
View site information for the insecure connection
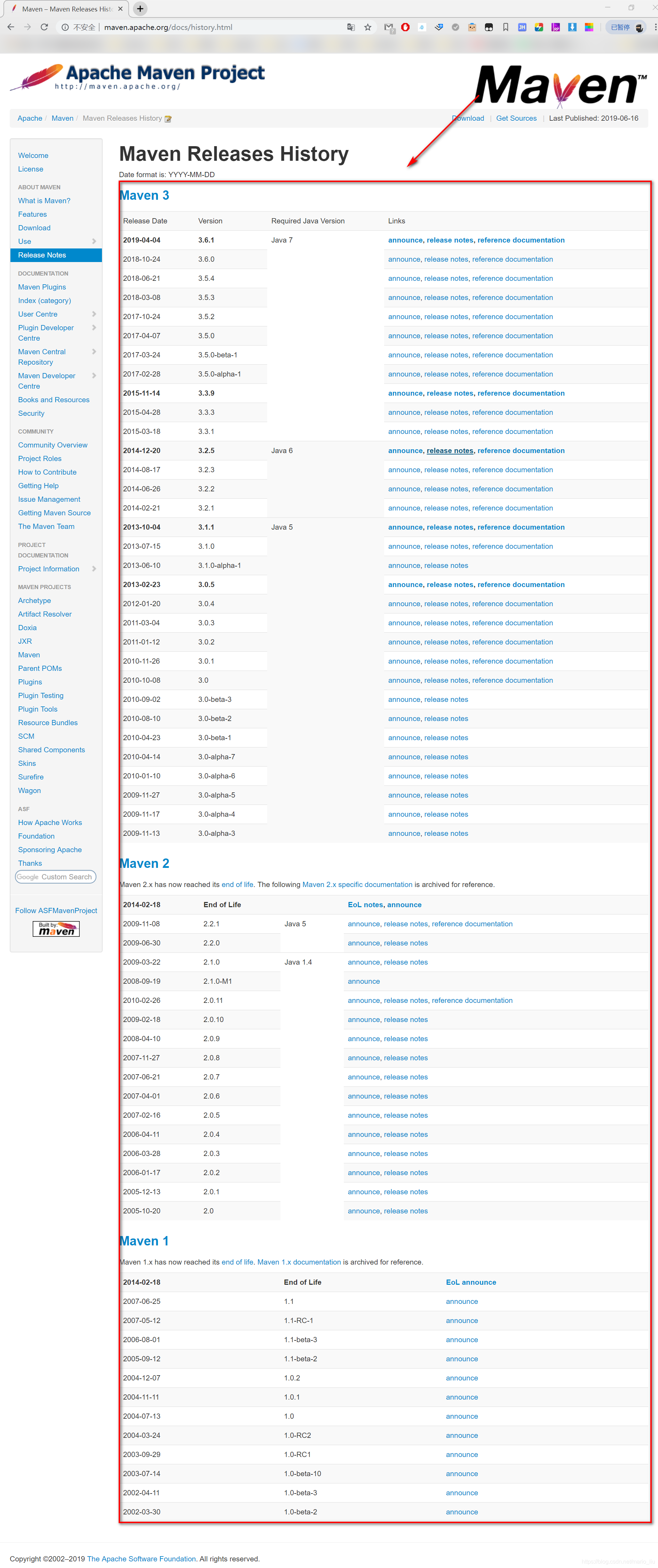tap(79, 27)
